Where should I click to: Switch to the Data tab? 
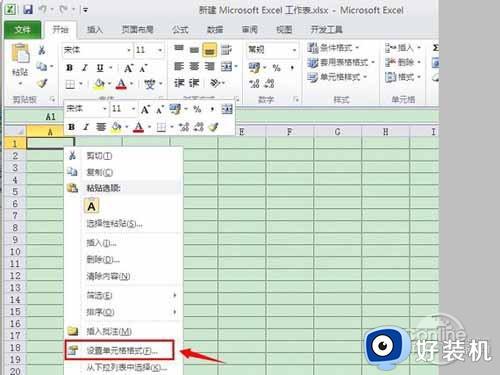(215, 30)
